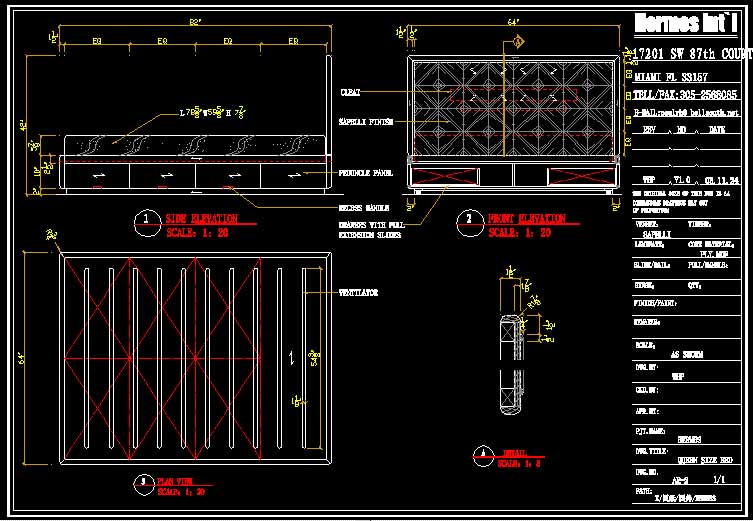The image size is (753, 521).
Task: Click the '1/1' sheet number
Action: (x=719, y=480)
